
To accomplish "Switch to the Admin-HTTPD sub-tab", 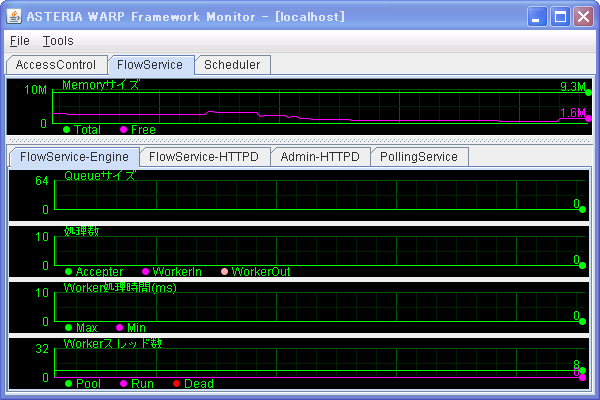I will coord(320,157).
